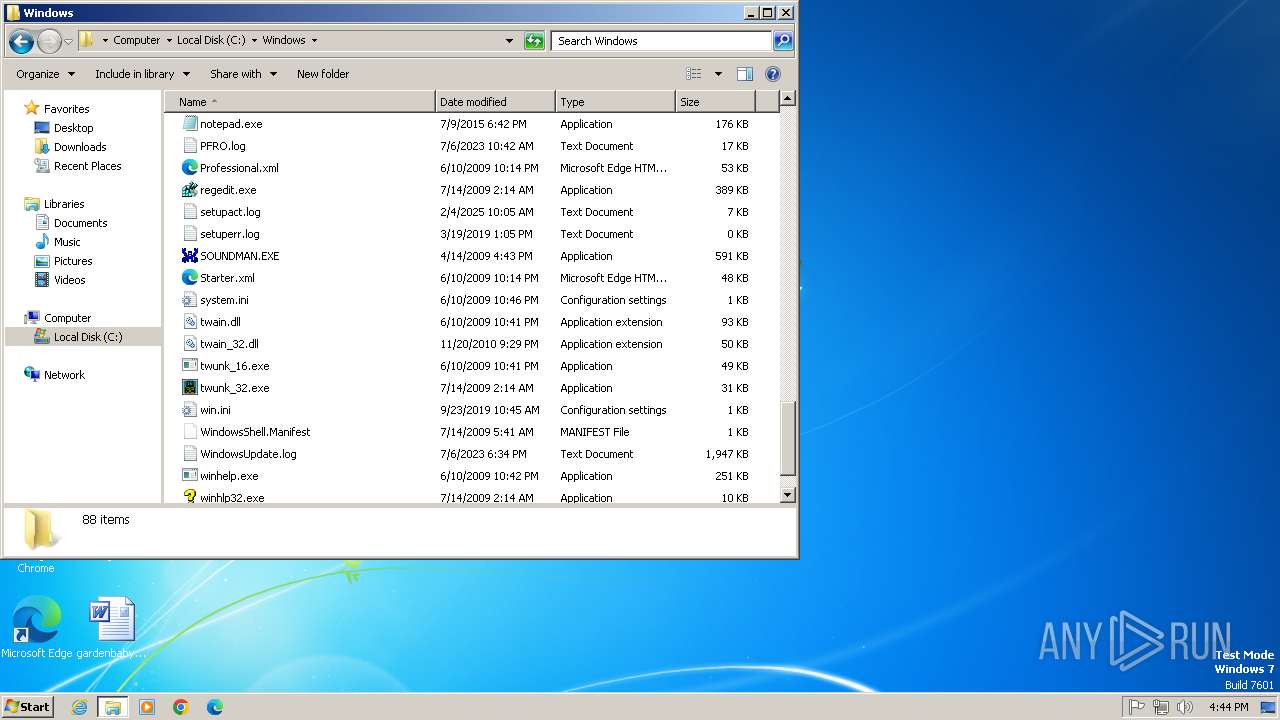1280x720 pixels.
Task: Click the Back navigation arrow button
Action: (x=21, y=41)
